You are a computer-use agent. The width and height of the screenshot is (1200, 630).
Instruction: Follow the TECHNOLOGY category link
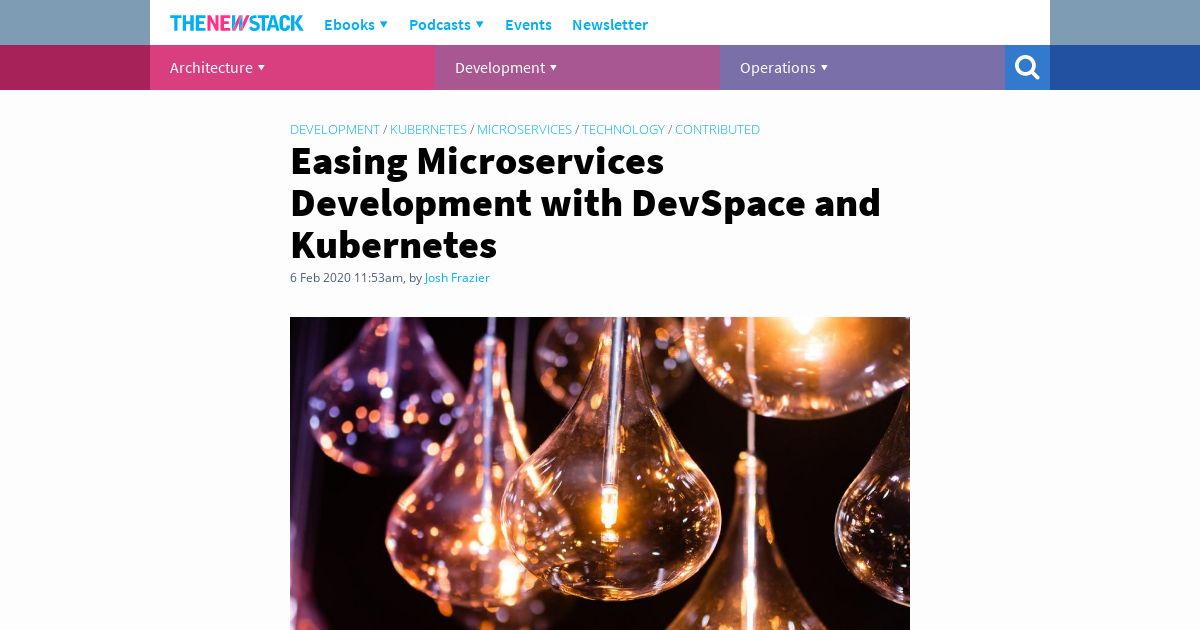pyautogui.click(x=623, y=129)
